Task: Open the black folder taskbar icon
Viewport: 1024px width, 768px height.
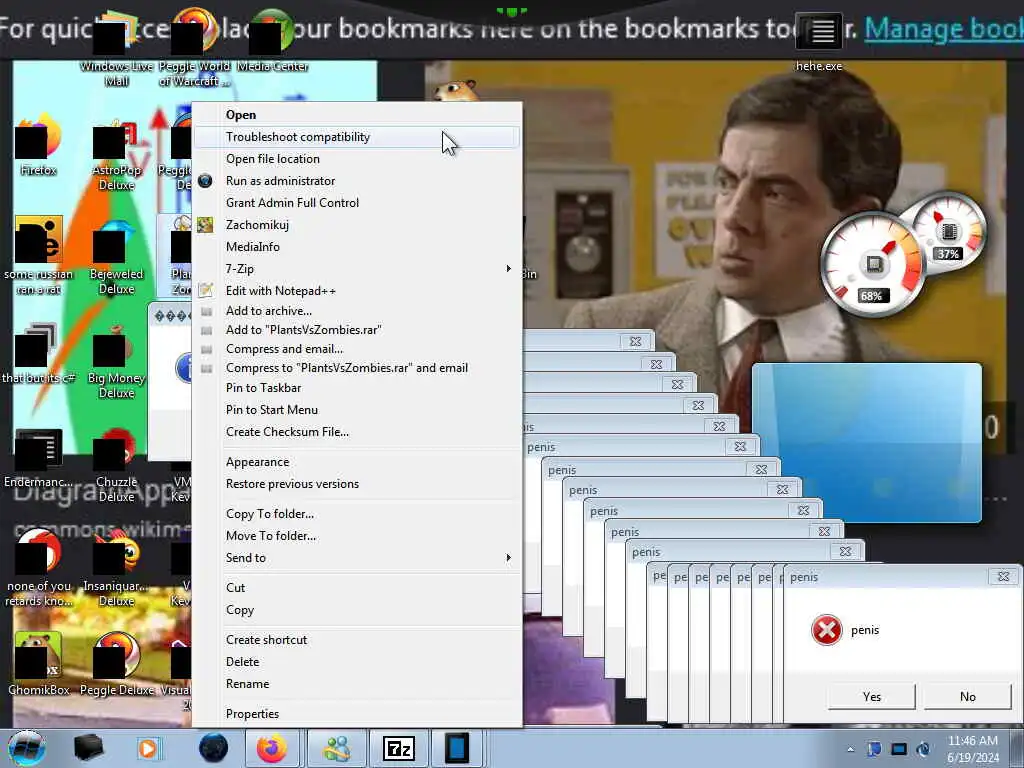Action: coord(88,748)
